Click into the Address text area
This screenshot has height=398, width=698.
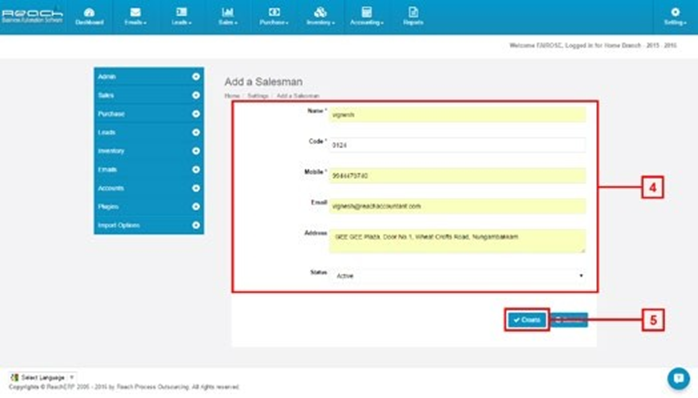pos(458,241)
